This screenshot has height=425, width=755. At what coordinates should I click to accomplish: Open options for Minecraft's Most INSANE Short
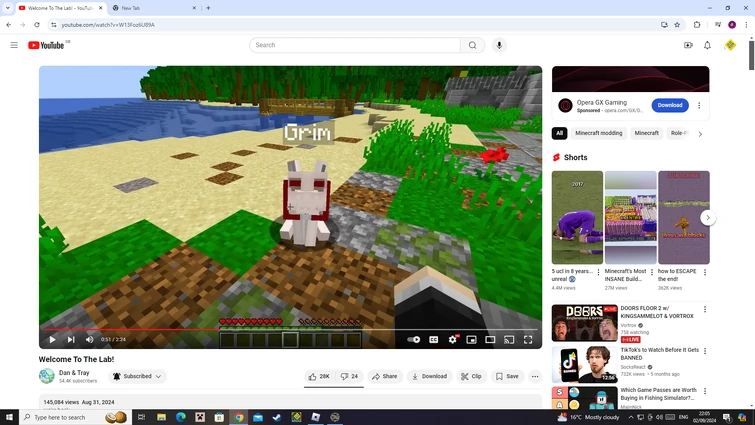pyautogui.click(x=652, y=272)
